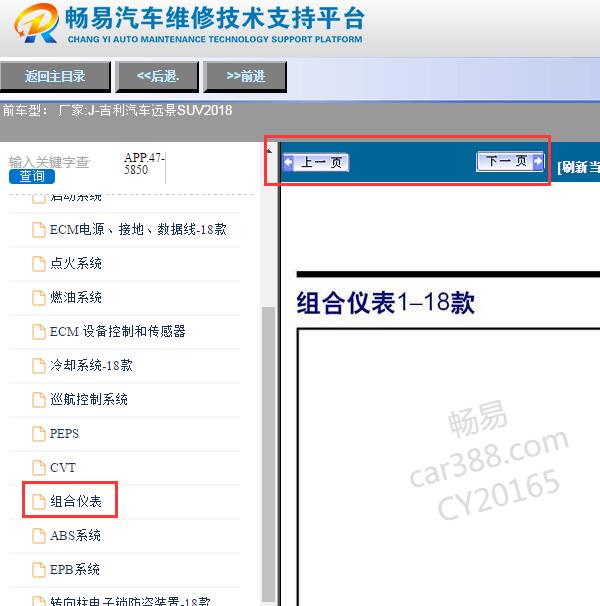Click document icon beside CVT
This screenshot has height=606, width=600.
pyautogui.click(x=39, y=468)
